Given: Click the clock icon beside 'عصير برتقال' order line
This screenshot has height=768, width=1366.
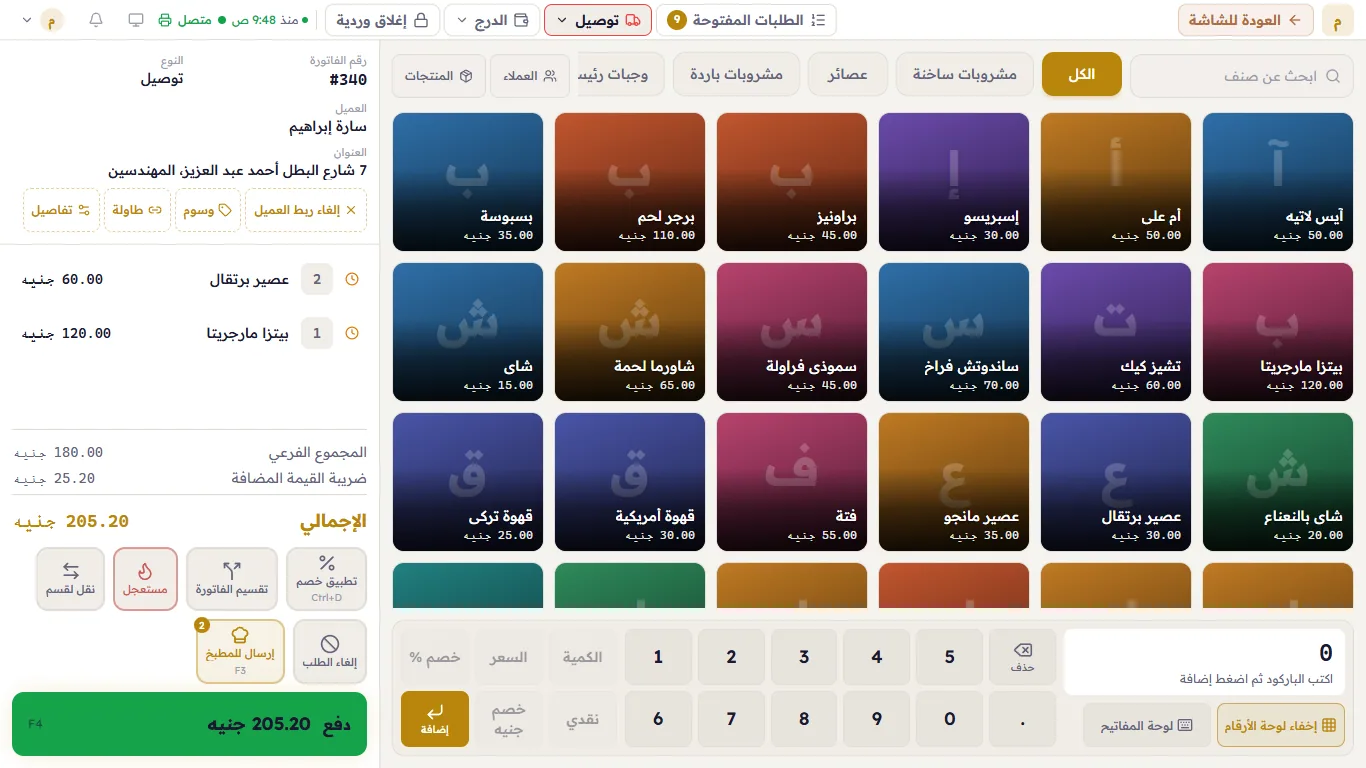Looking at the screenshot, I should pyautogui.click(x=352, y=279).
